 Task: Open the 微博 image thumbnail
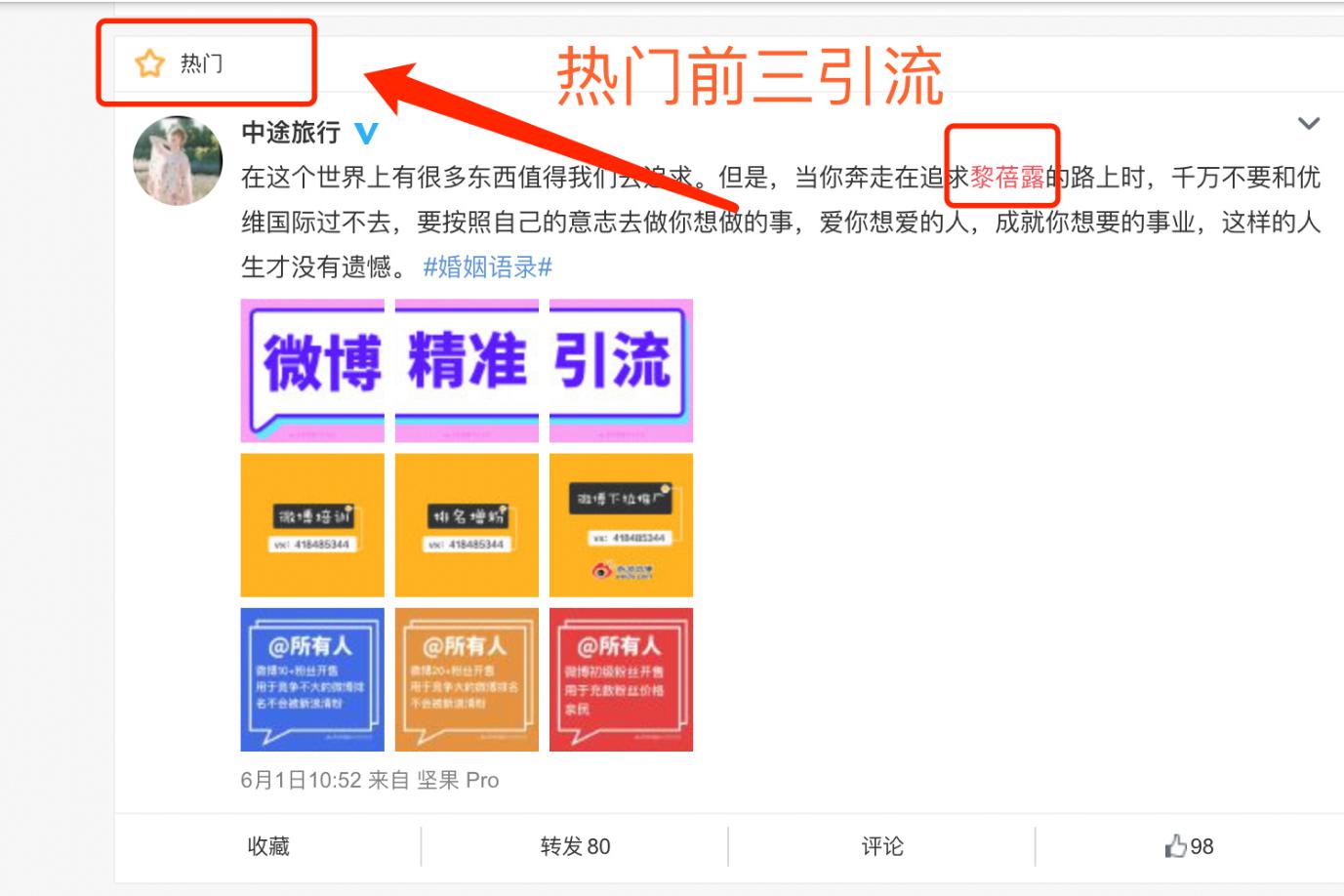pos(312,371)
